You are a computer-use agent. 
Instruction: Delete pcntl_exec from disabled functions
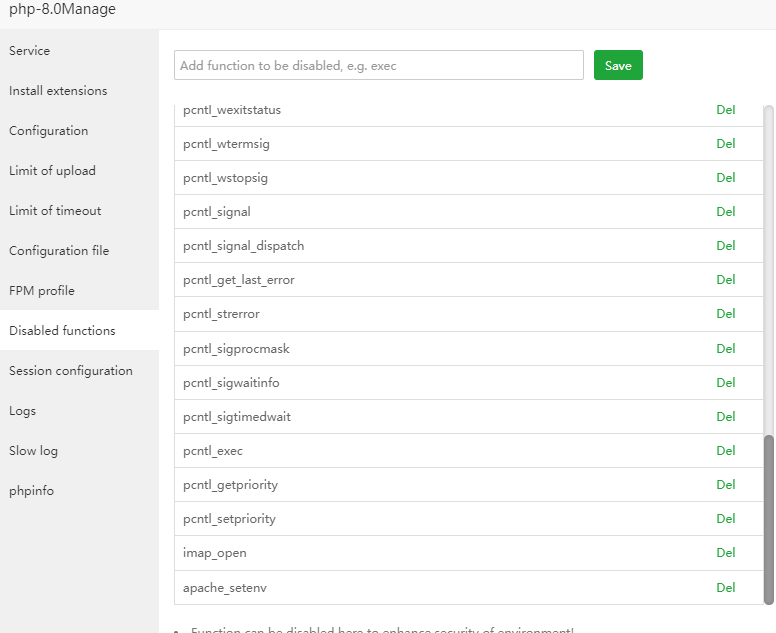725,451
